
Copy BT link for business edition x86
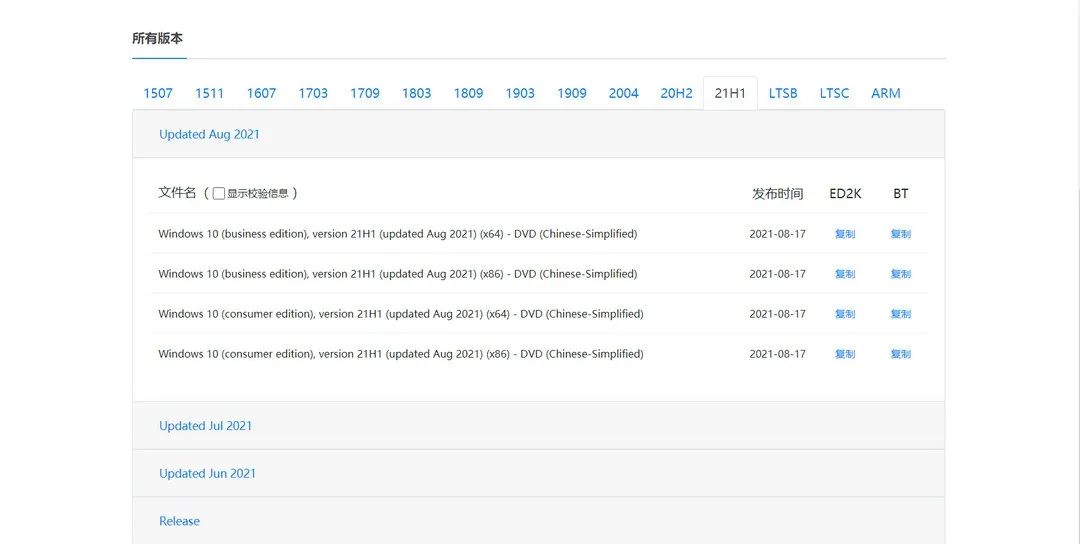(x=900, y=274)
